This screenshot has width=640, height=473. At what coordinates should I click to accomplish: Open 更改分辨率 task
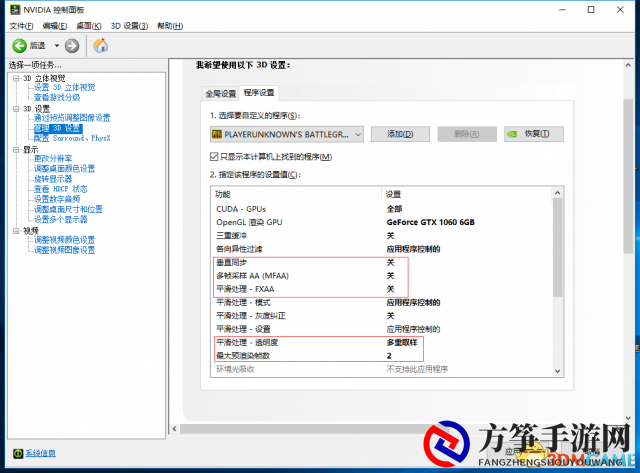53,158
